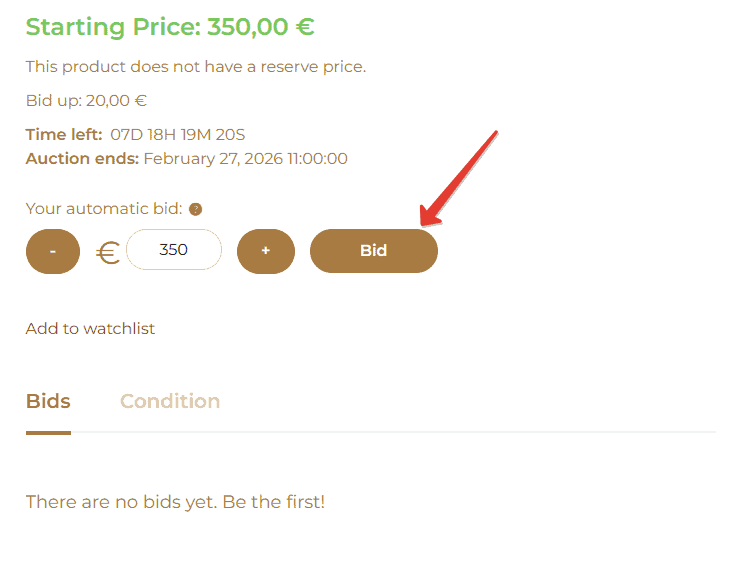Screen dimensions: 738x565
Task: Click the February 27, 2026 end date
Action: point(246,158)
